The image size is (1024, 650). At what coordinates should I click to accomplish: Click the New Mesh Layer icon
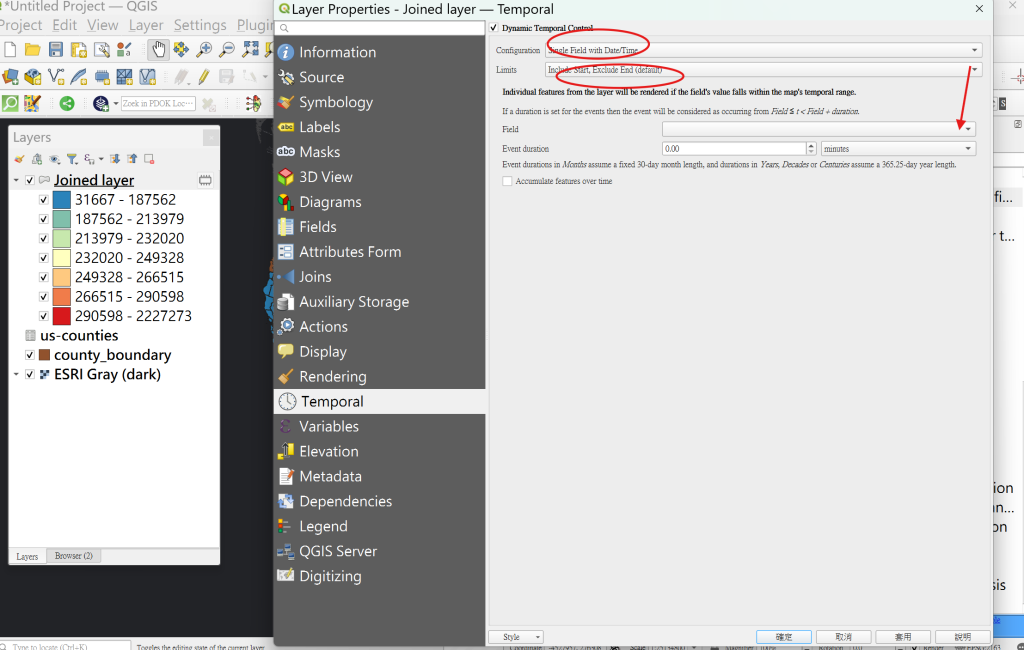coord(148,77)
